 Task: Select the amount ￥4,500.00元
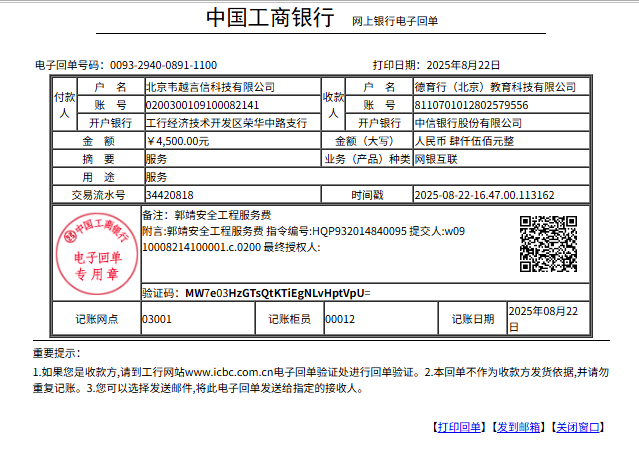pos(178,141)
